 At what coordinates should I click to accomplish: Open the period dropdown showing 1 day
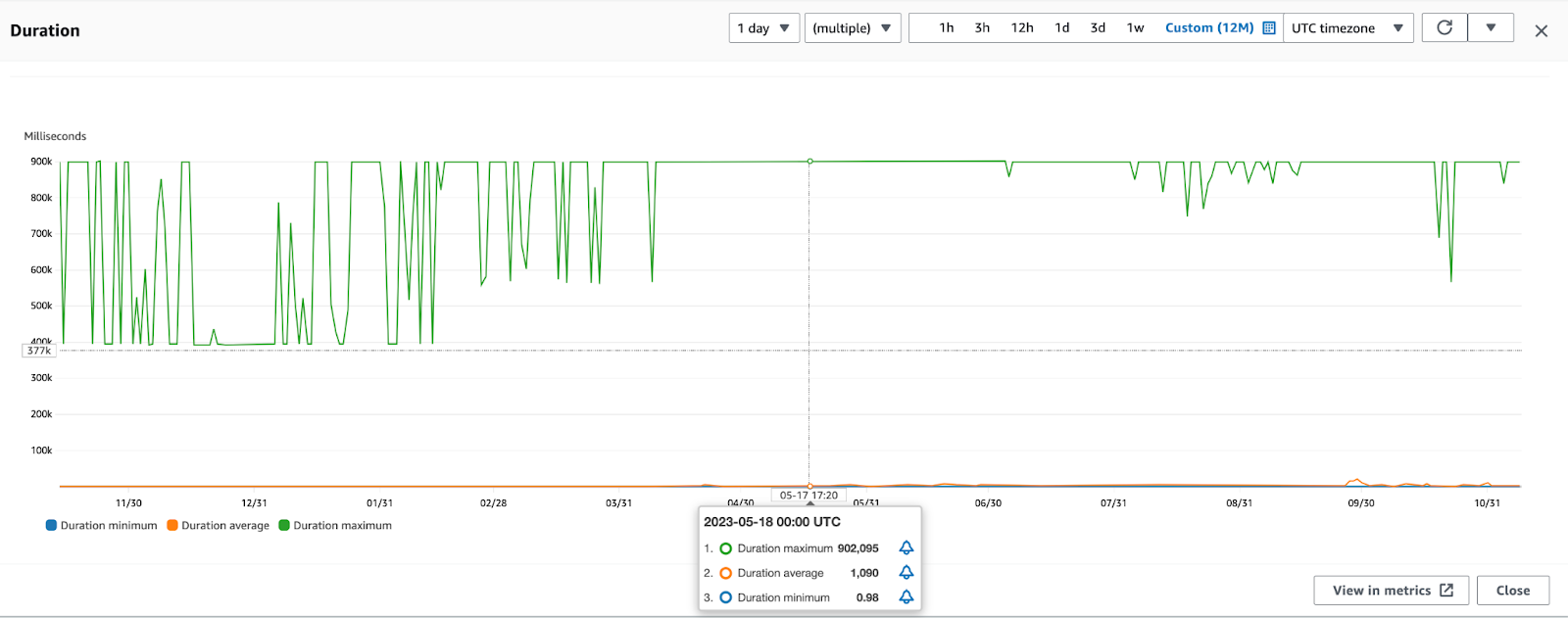click(764, 27)
